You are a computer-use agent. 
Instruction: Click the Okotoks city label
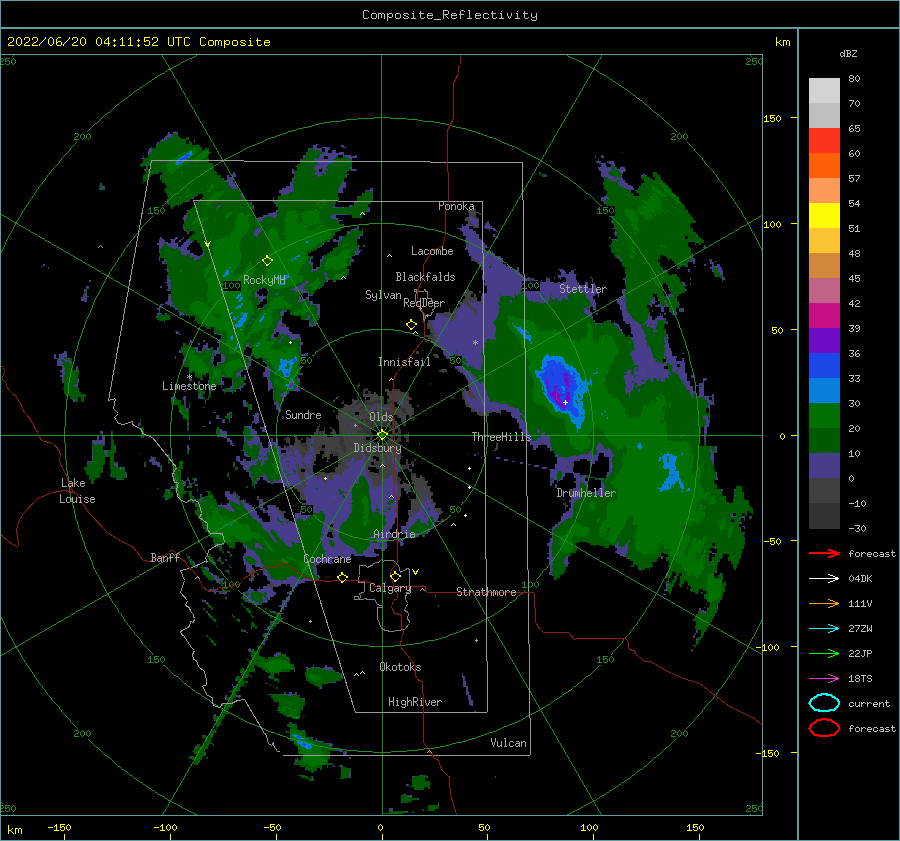[400, 667]
